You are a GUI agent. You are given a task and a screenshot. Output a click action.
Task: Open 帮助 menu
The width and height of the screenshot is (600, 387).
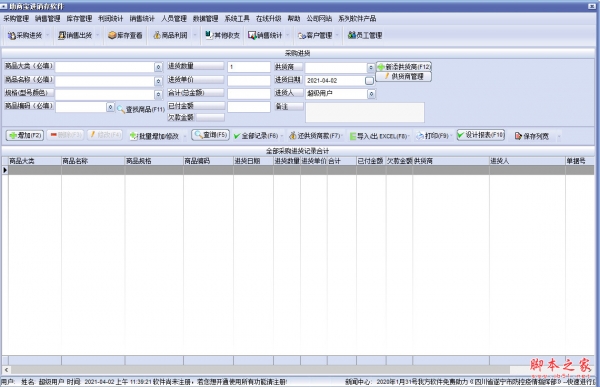[294, 18]
